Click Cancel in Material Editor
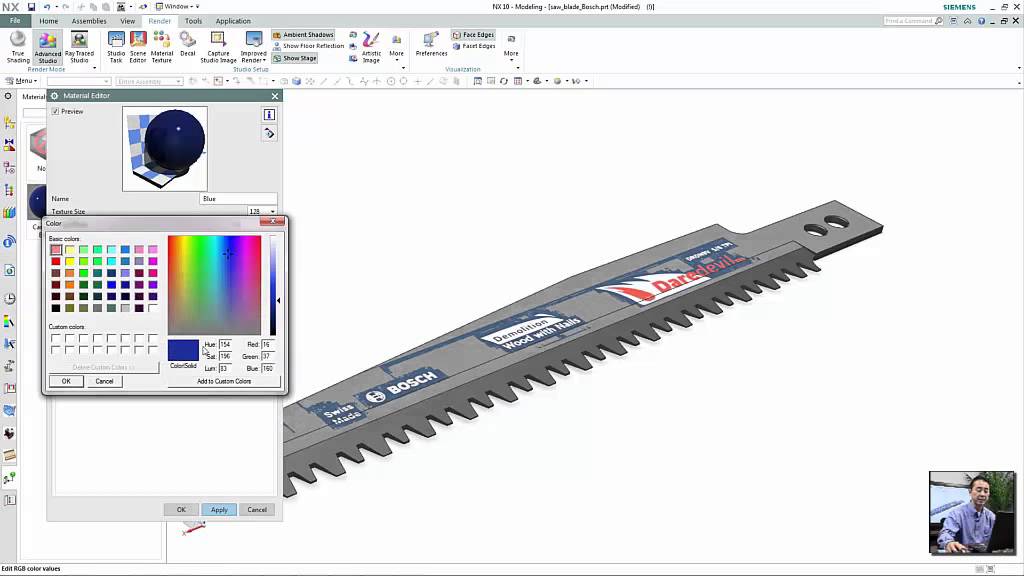Screen dimensions: 1024x576 coord(257,509)
